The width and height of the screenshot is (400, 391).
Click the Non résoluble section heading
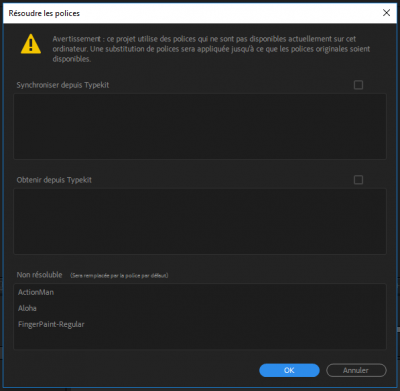(39, 275)
